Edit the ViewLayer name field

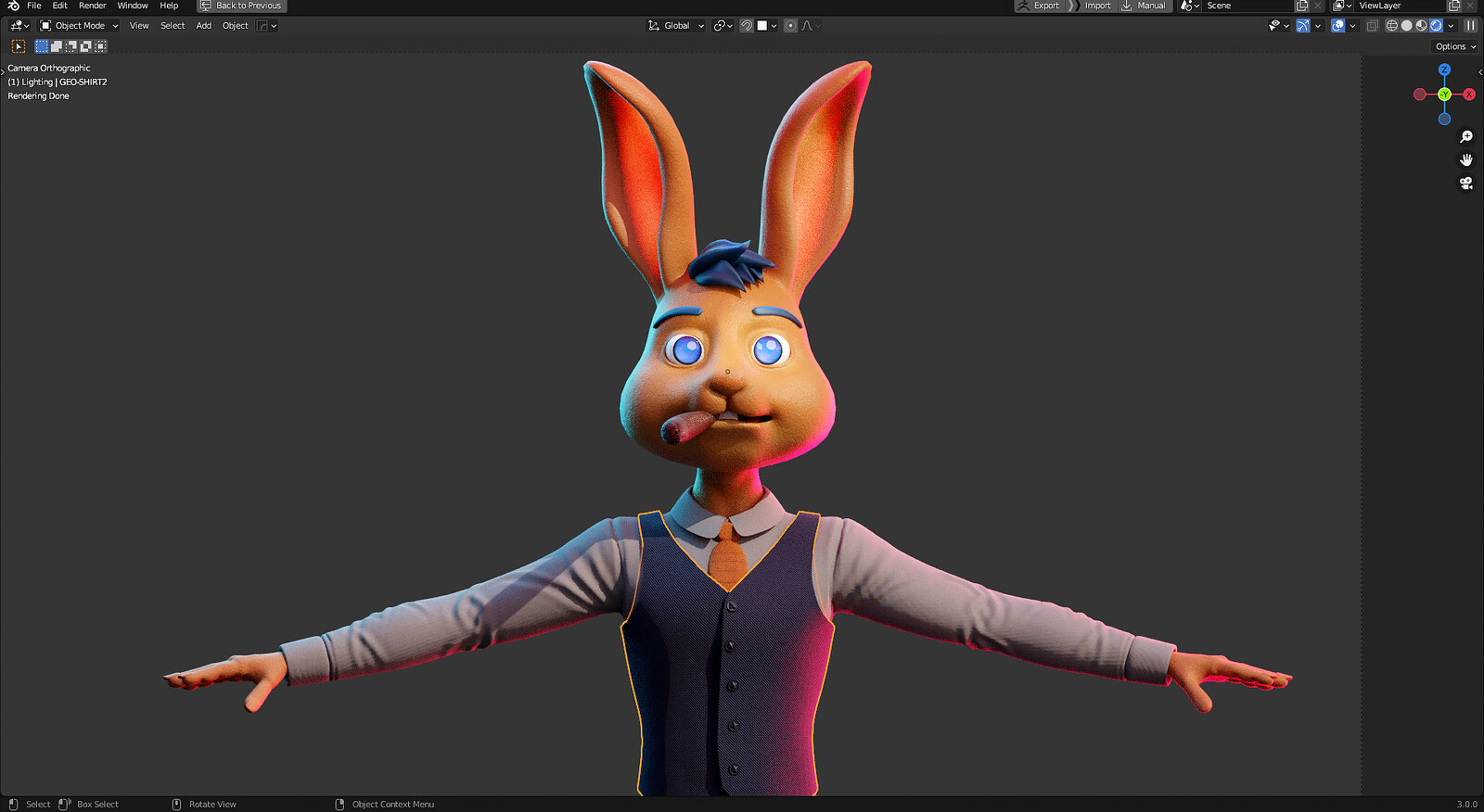pos(1401,6)
